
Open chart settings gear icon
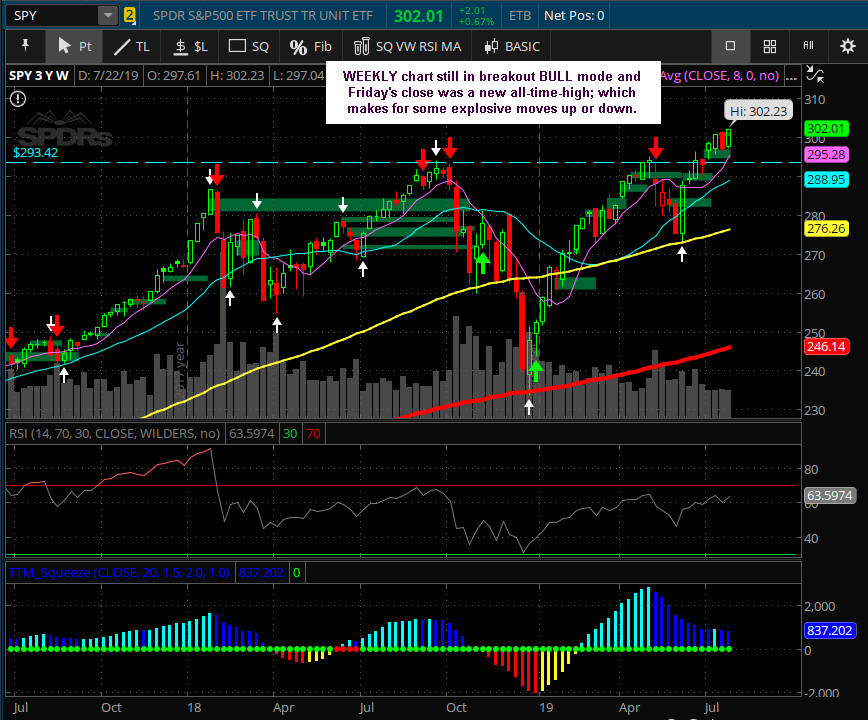[x=846, y=46]
